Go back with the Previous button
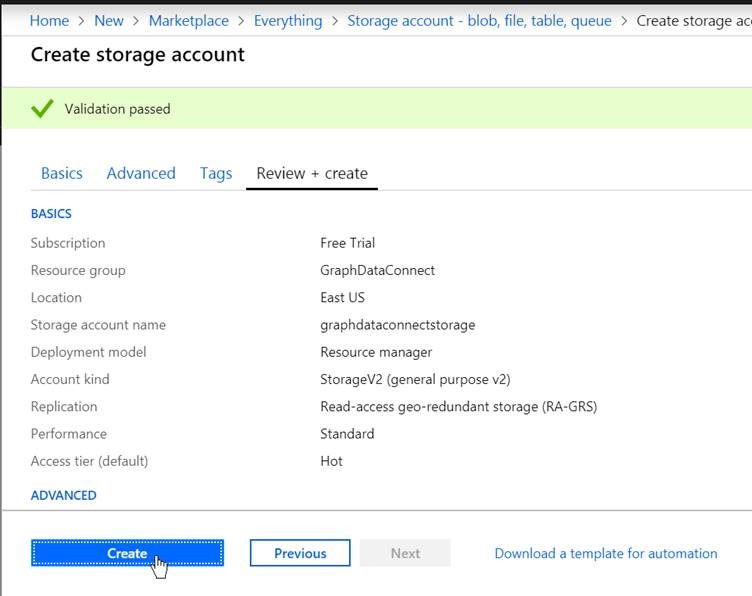The image size is (752, 596). tap(300, 553)
